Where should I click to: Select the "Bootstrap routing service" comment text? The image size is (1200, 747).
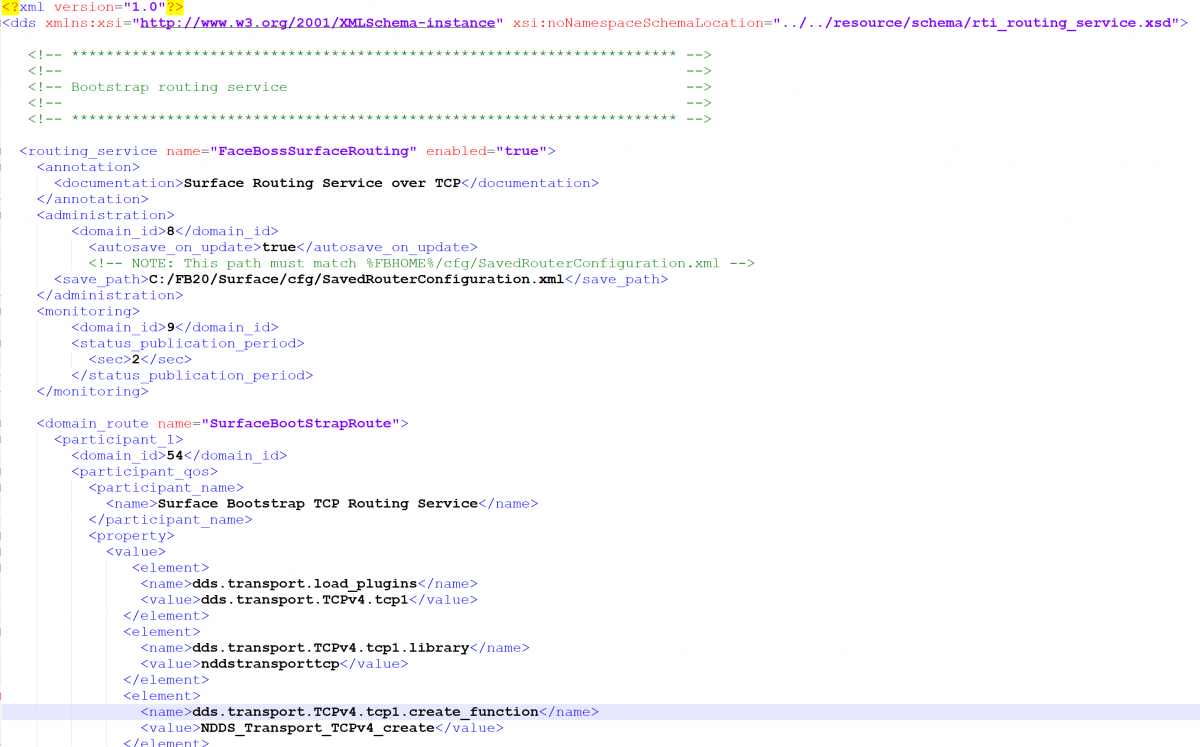coord(179,87)
